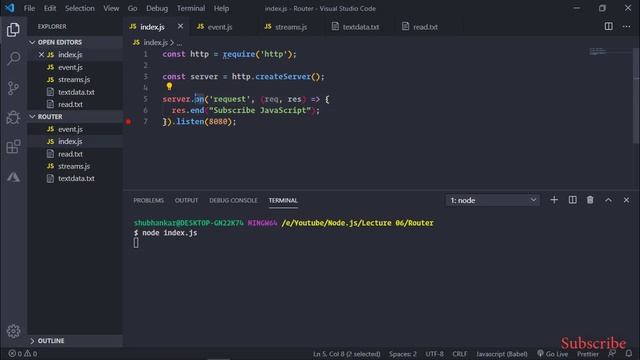Click index.js in the breadcrumb path
The height and width of the screenshot is (360, 640).
(155, 42)
